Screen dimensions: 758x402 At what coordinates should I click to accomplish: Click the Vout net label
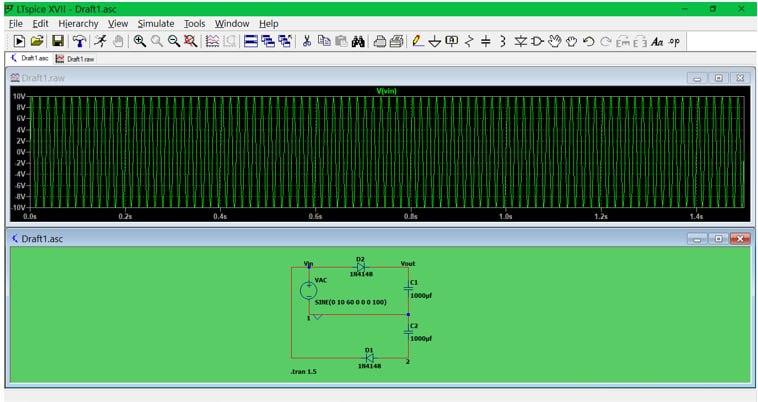point(408,263)
